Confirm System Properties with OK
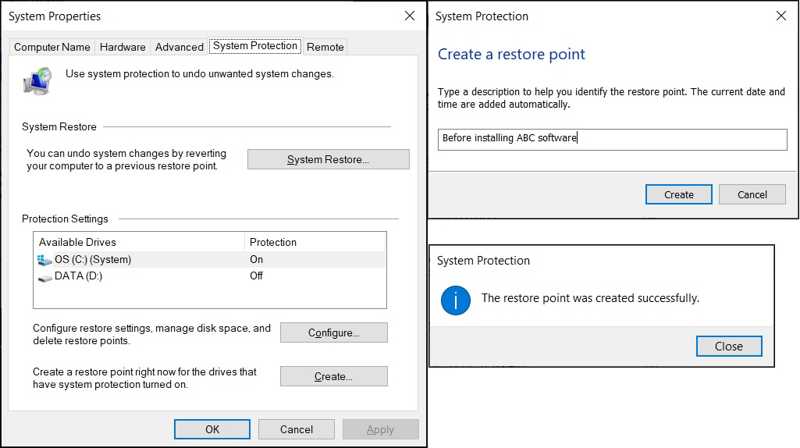Viewport: 800px width, 448px height. pos(212,429)
